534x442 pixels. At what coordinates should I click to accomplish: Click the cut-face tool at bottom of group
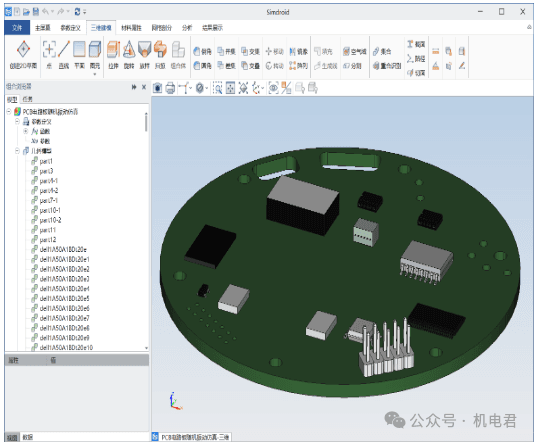[x=416, y=73]
